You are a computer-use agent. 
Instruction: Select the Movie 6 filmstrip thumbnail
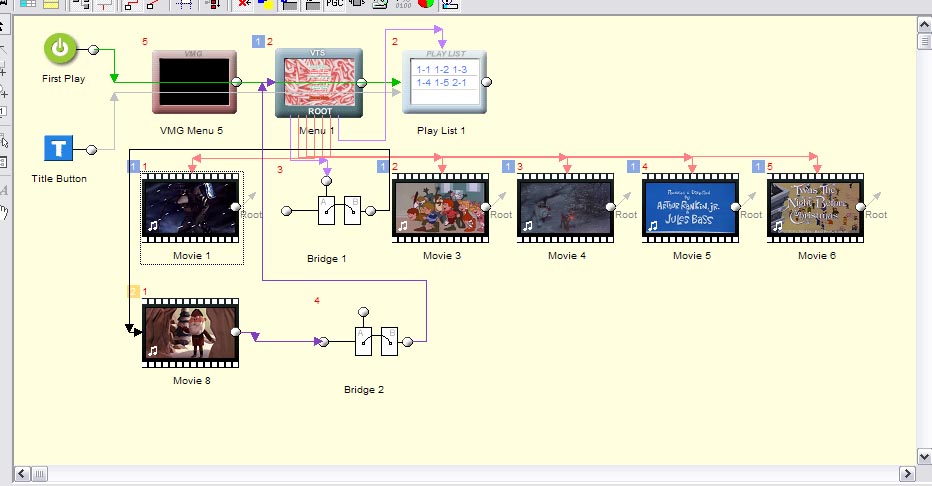coord(816,208)
